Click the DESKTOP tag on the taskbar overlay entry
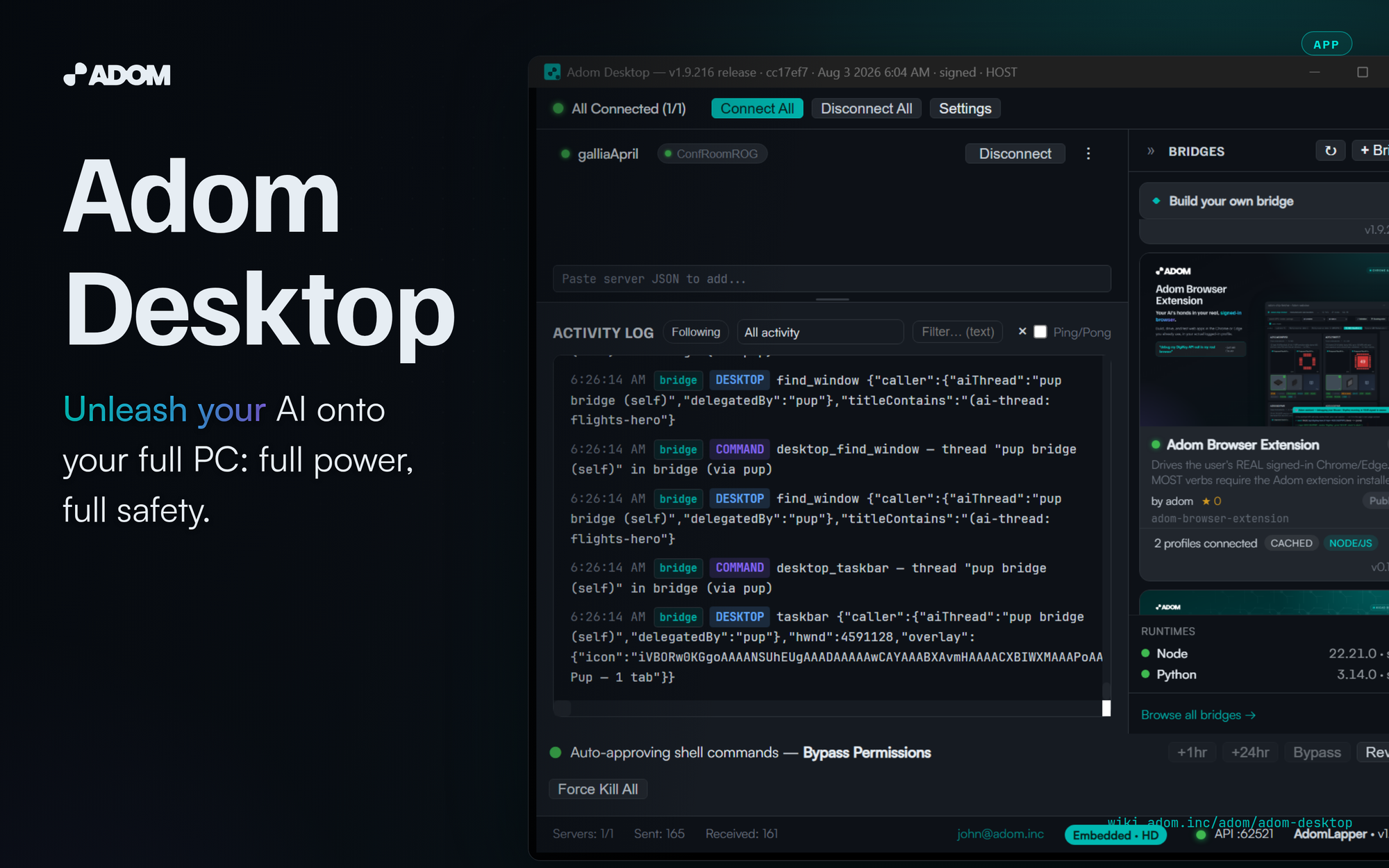Image resolution: width=1389 pixels, height=868 pixels. (x=740, y=617)
